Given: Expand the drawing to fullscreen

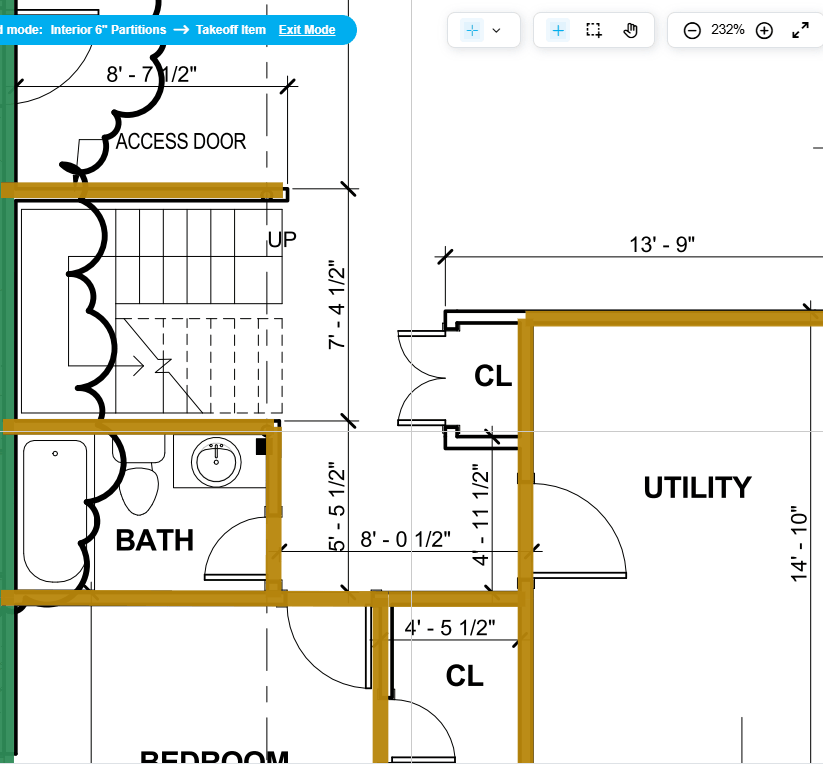Looking at the screenshot, I should (800, 31).
